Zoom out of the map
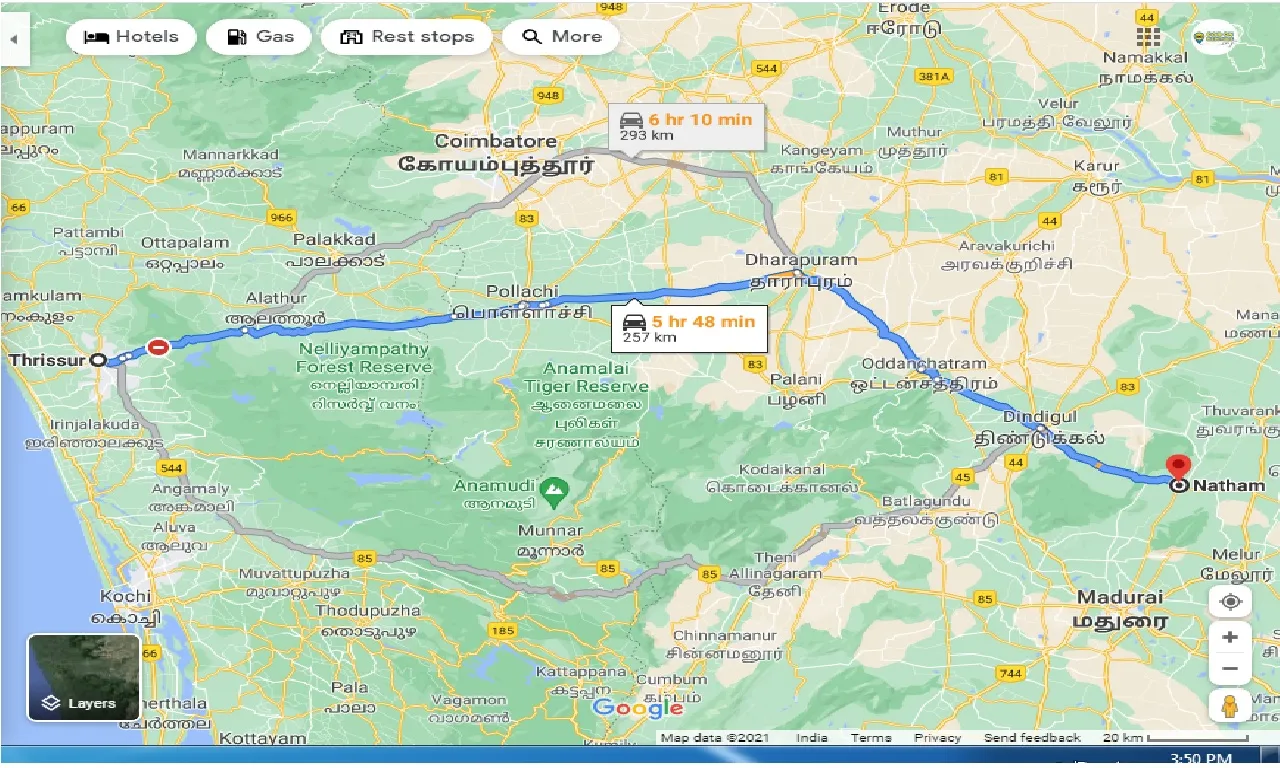The image size is (1280, 768). (x=1230, y=669)
